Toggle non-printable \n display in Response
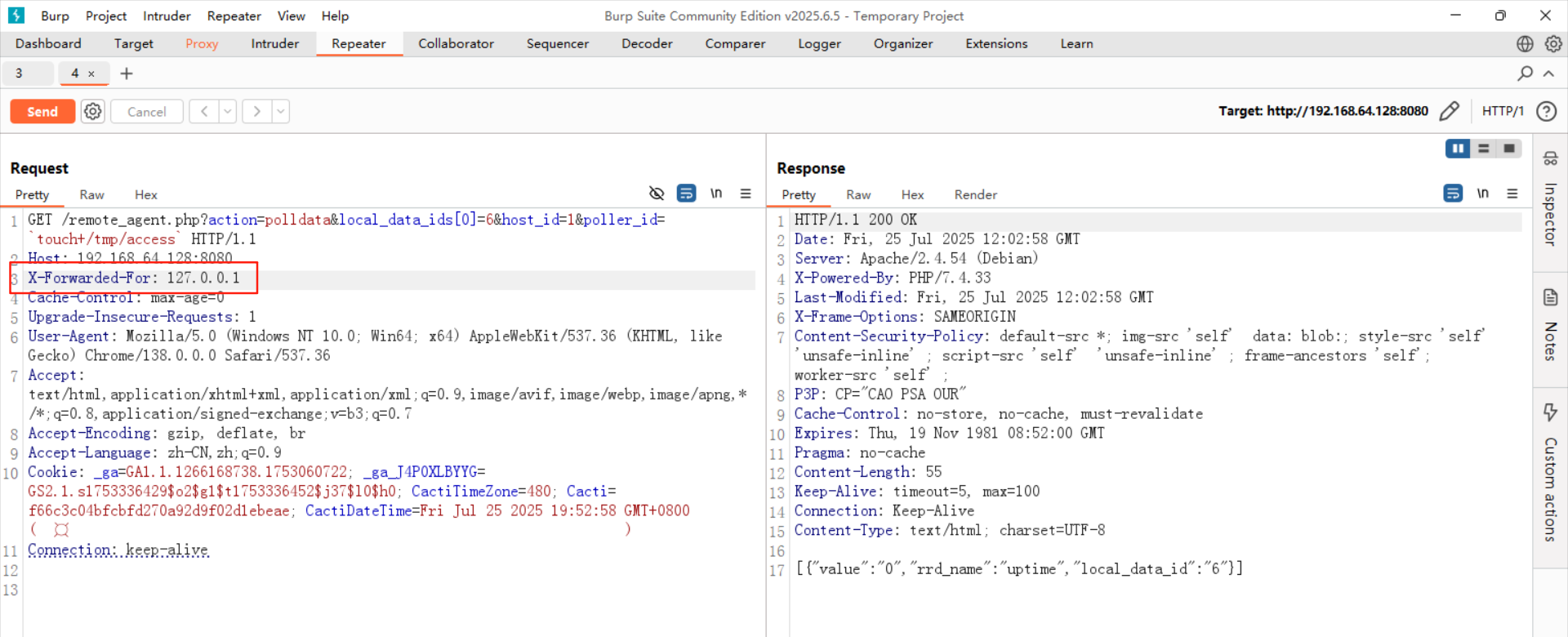Screen dimensions: 1568x637 click(1483, 194)
